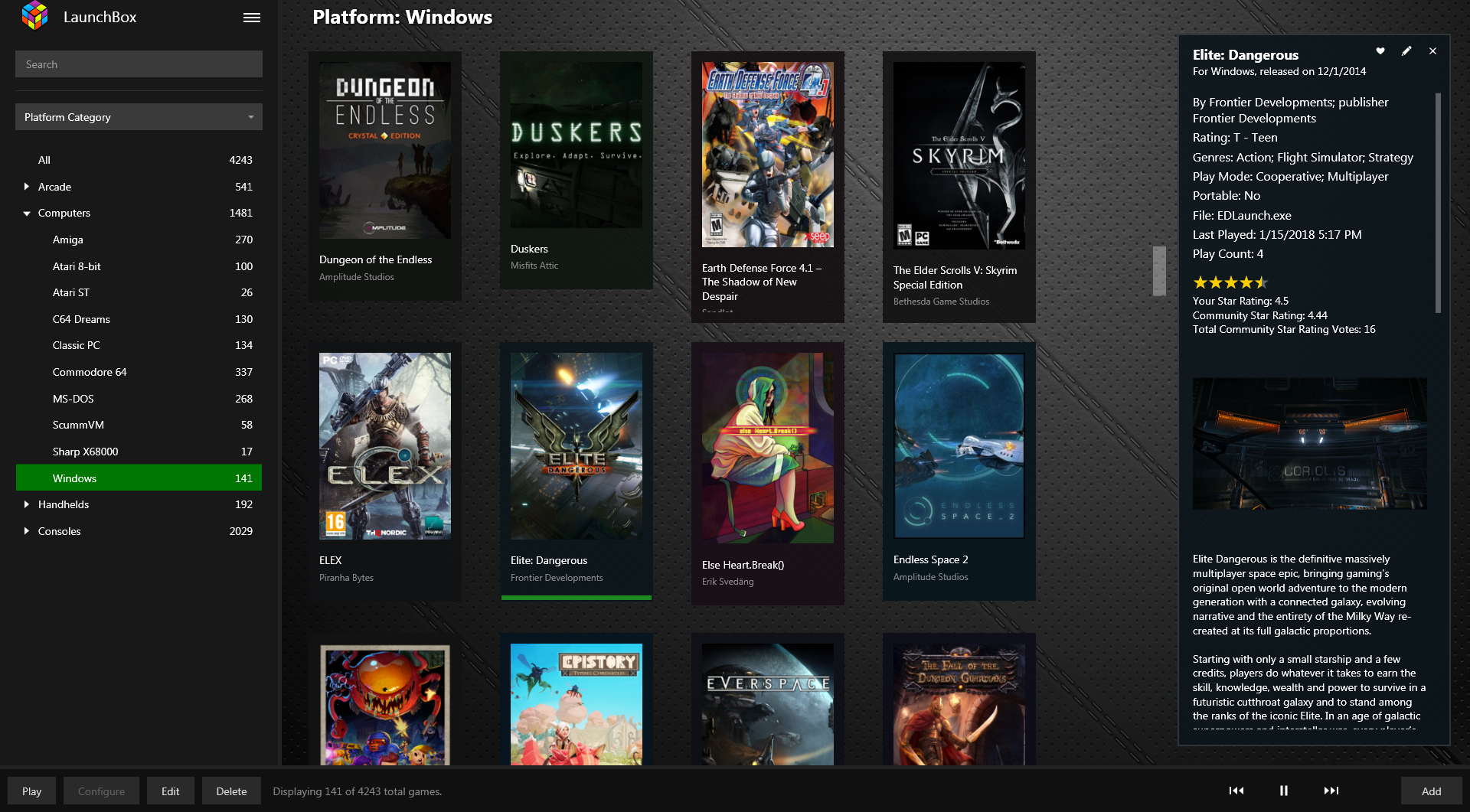The height and width of the screenshot is (812, 1470).
Task: Click 'Displaying 141 of 4243 total games' status
Action: tap(358, 791)
